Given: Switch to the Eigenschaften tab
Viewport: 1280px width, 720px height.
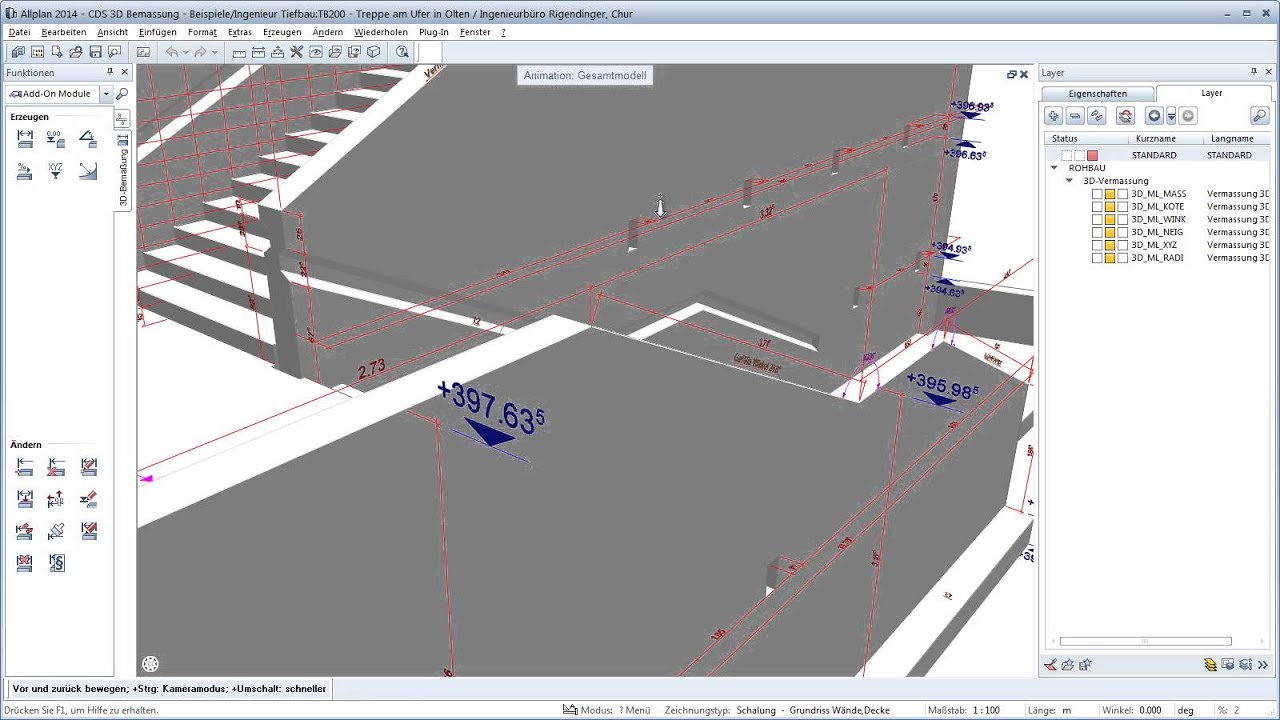Looking at the screenshot, I should click(x=1098, y=93).
